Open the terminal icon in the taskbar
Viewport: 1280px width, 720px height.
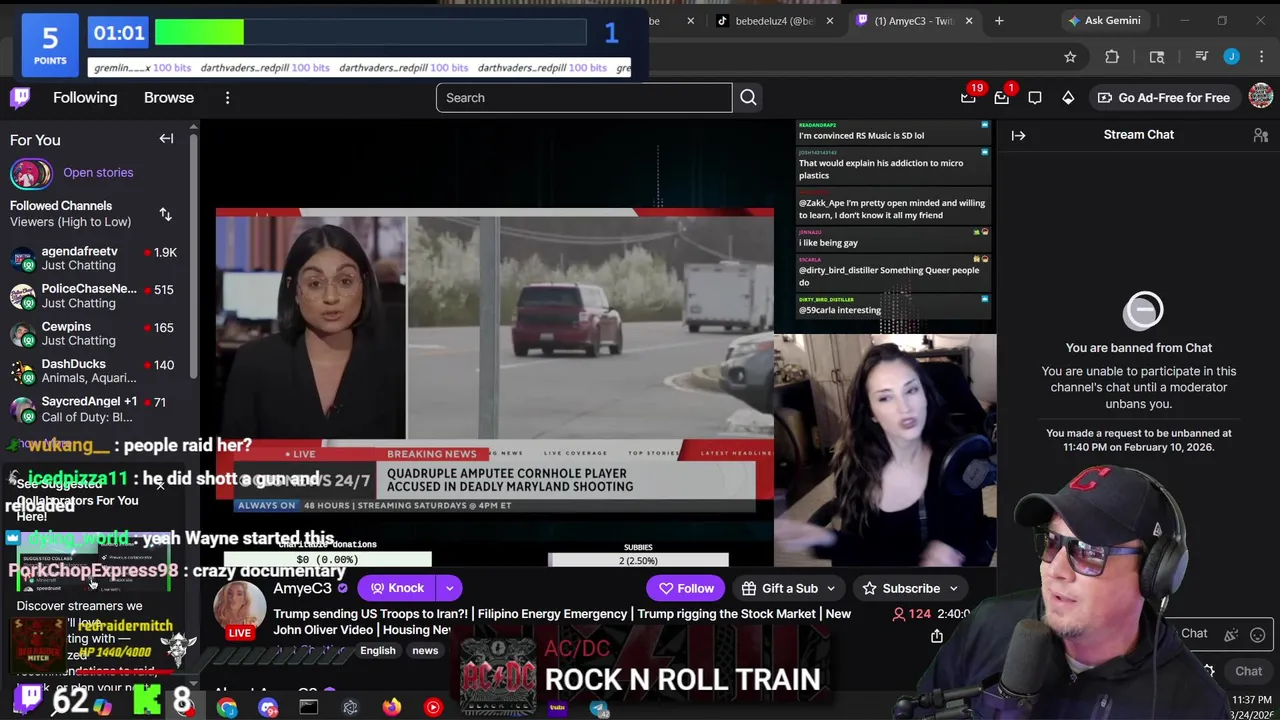[308, 708]
